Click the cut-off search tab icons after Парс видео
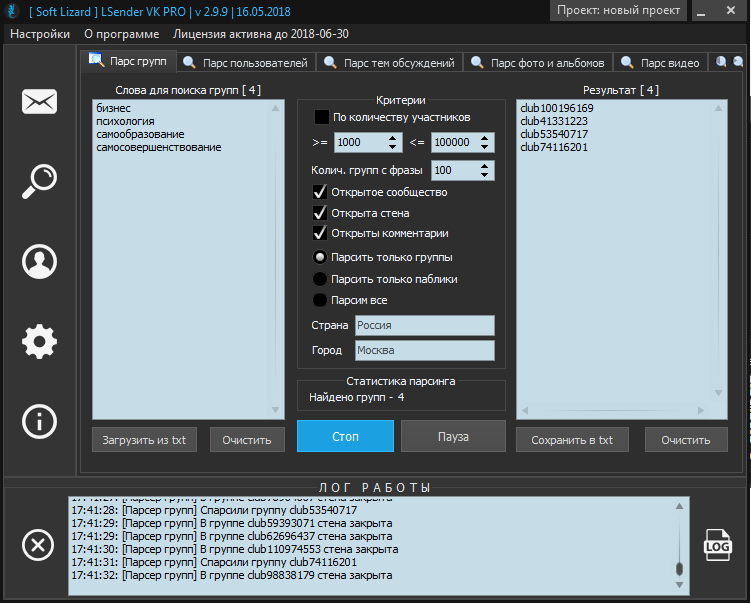The image size is (751, 605). click(x=729, y=62)
